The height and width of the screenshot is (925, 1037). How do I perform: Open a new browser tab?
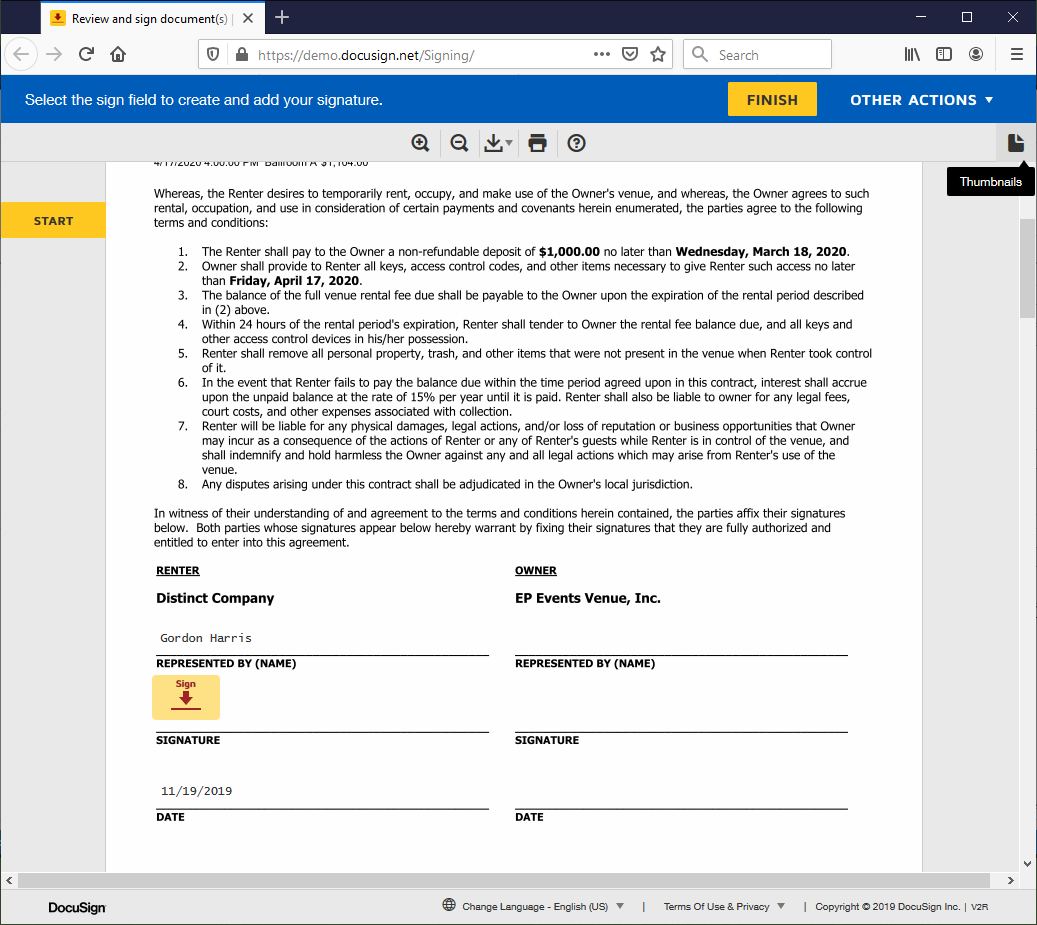point(282,18)
